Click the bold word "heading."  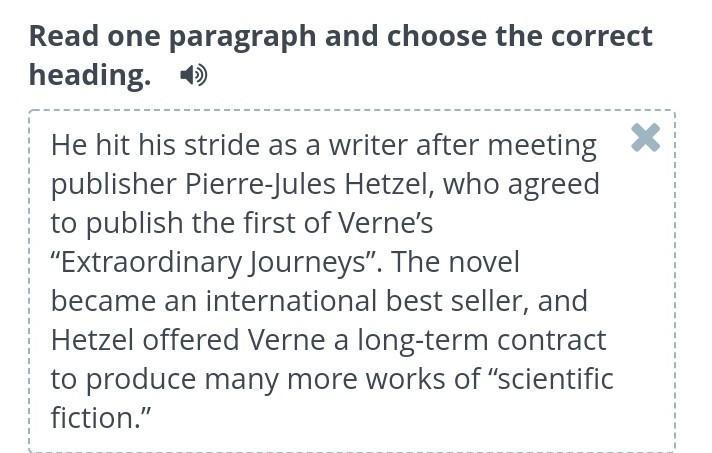tap(90, 75)
